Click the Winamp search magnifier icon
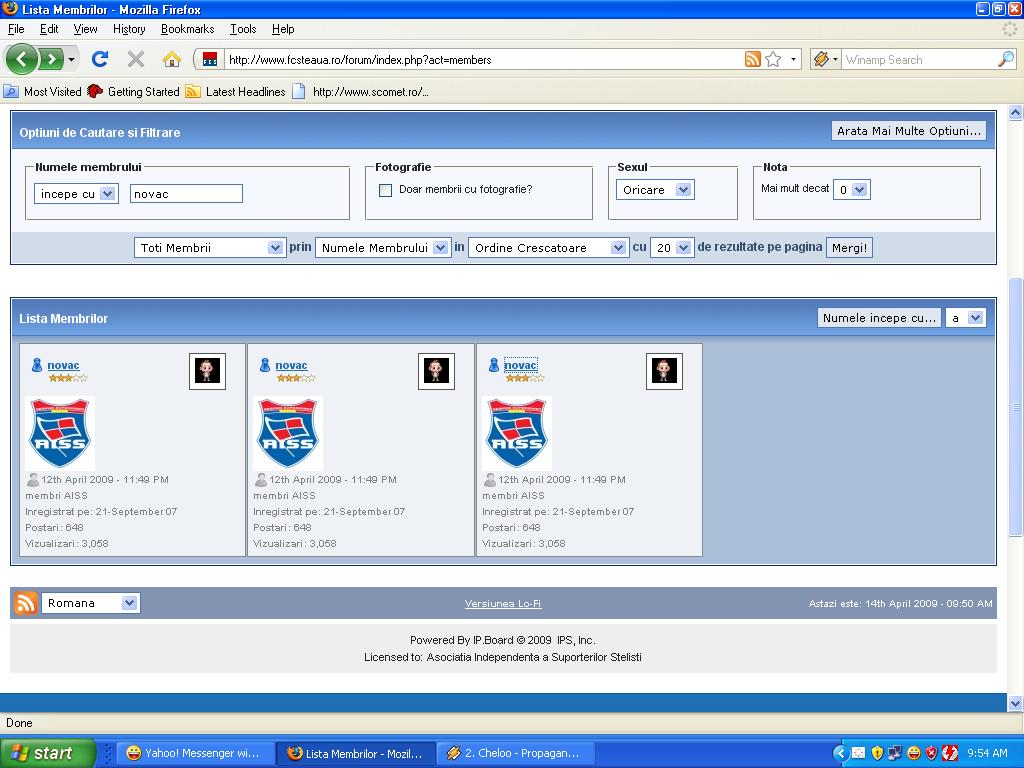This screenshot has width=1024, height=768. coord(1005,60)
